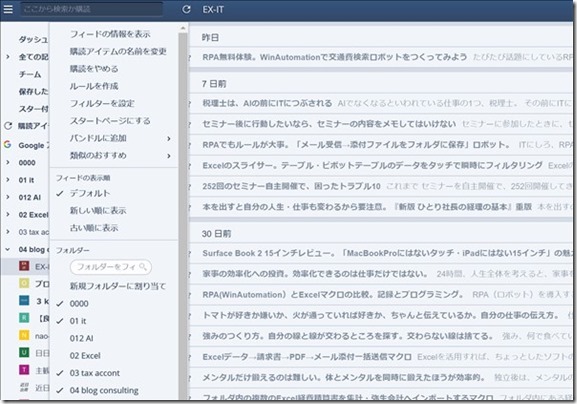Select 古い順に表示 order option
577x404 pixels.
[x=94, y=228]
